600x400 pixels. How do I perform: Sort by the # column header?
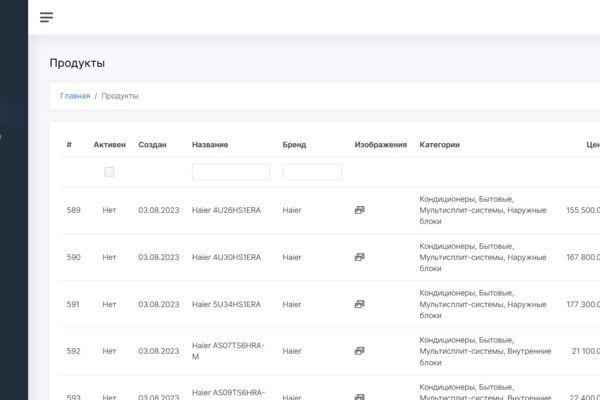(x=69, y=145)
